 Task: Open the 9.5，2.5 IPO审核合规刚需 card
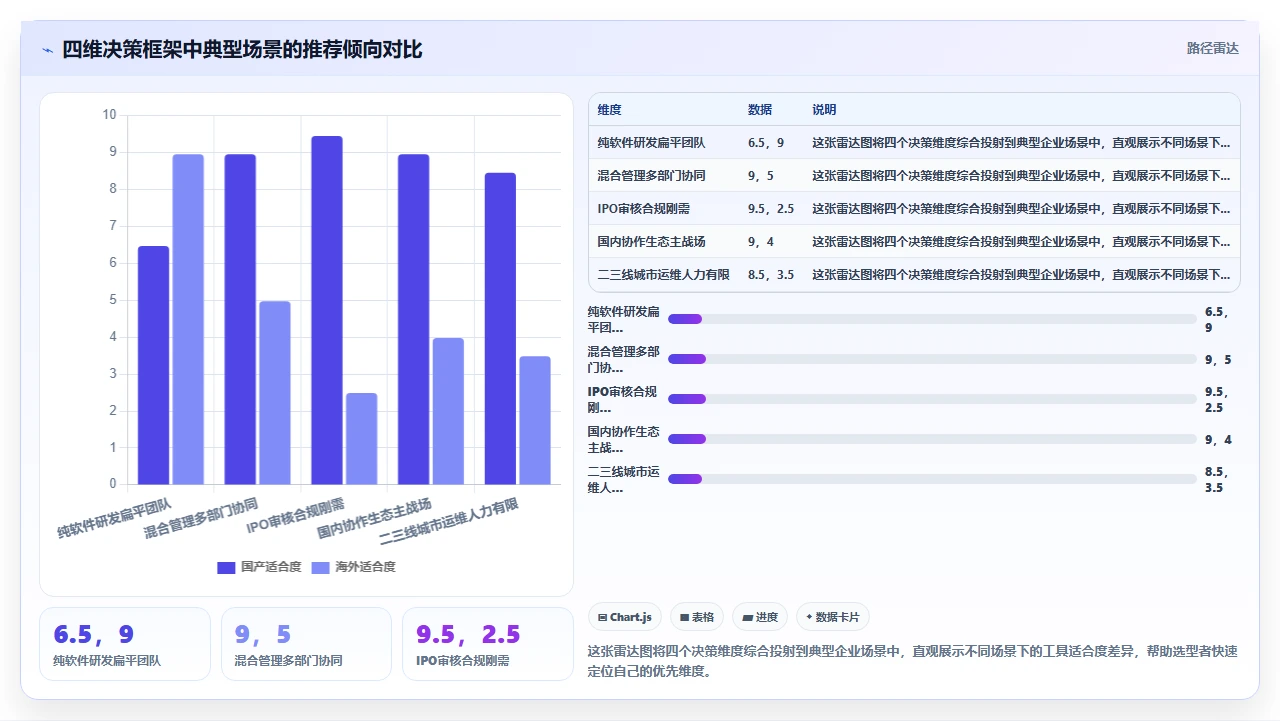click(488, 644)
